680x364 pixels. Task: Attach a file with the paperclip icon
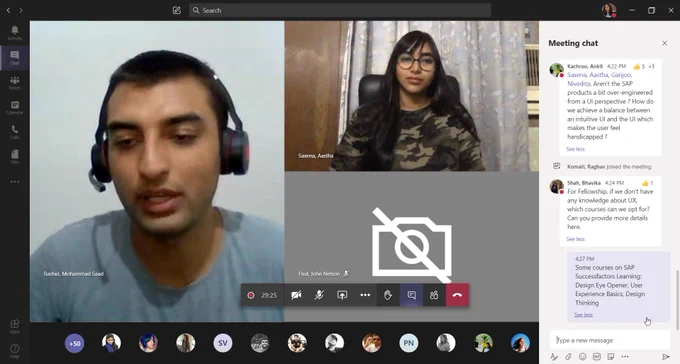point(568,357)
